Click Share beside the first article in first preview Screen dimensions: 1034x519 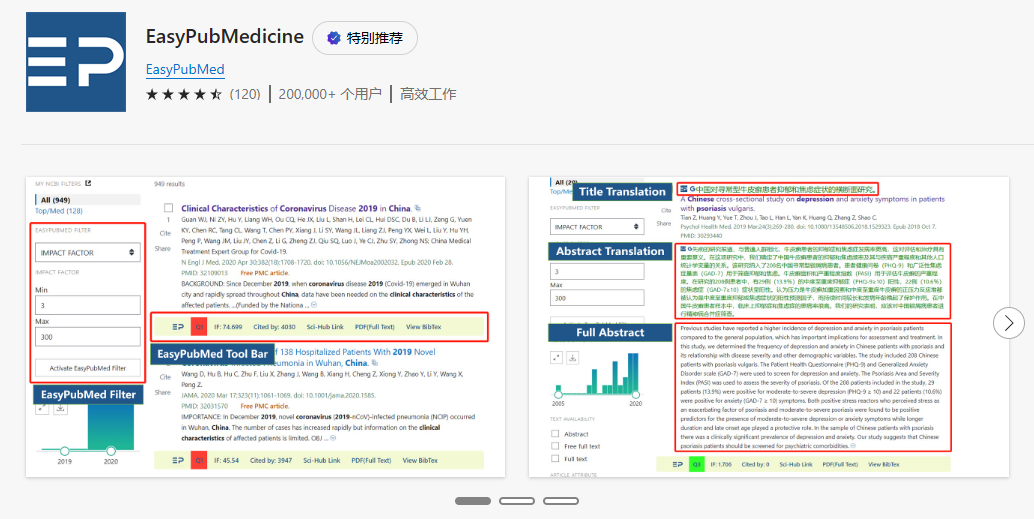pos(164,248)
